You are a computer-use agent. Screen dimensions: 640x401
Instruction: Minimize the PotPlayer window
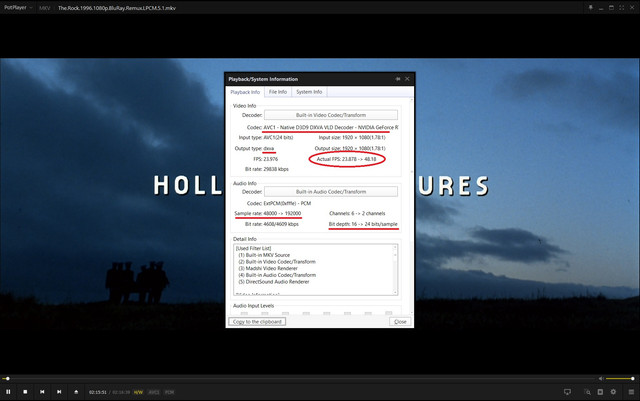coord(601,8)
